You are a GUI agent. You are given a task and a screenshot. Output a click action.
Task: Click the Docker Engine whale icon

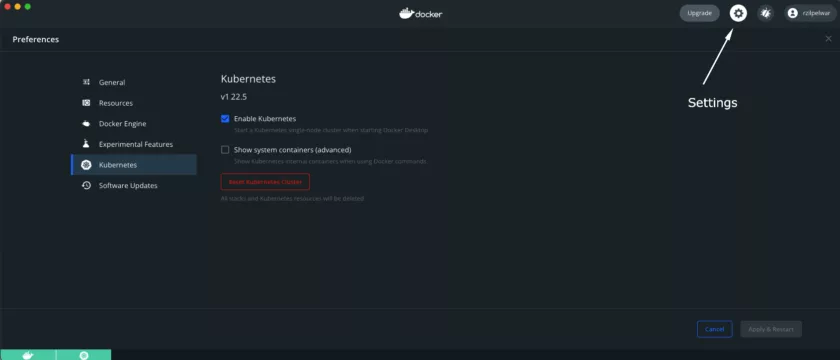86,124
